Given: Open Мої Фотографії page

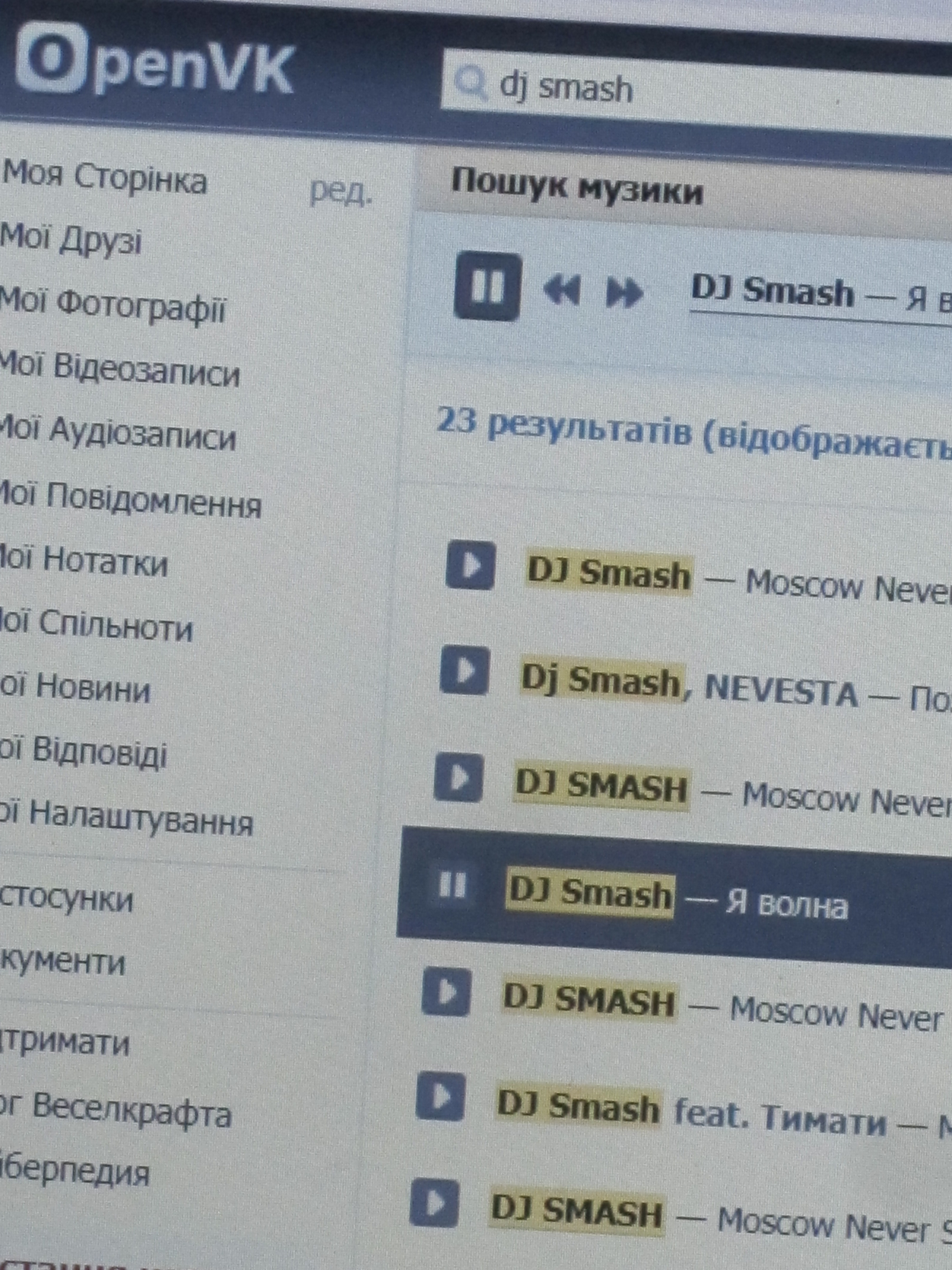Looking at the screenshot, I should click(112, 305).
